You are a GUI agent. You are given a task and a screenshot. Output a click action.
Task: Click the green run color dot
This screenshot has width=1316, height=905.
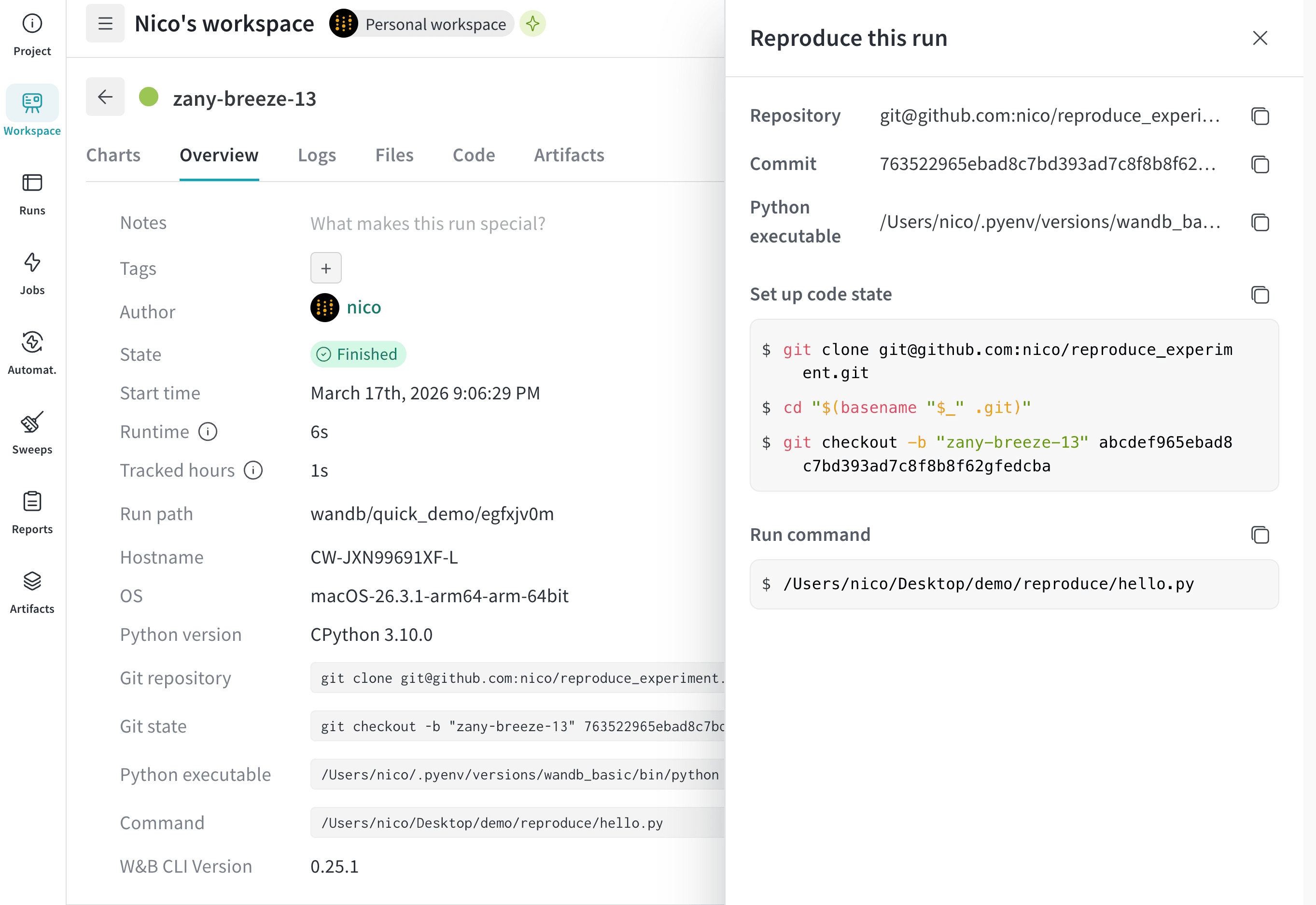tap(149, 97)
